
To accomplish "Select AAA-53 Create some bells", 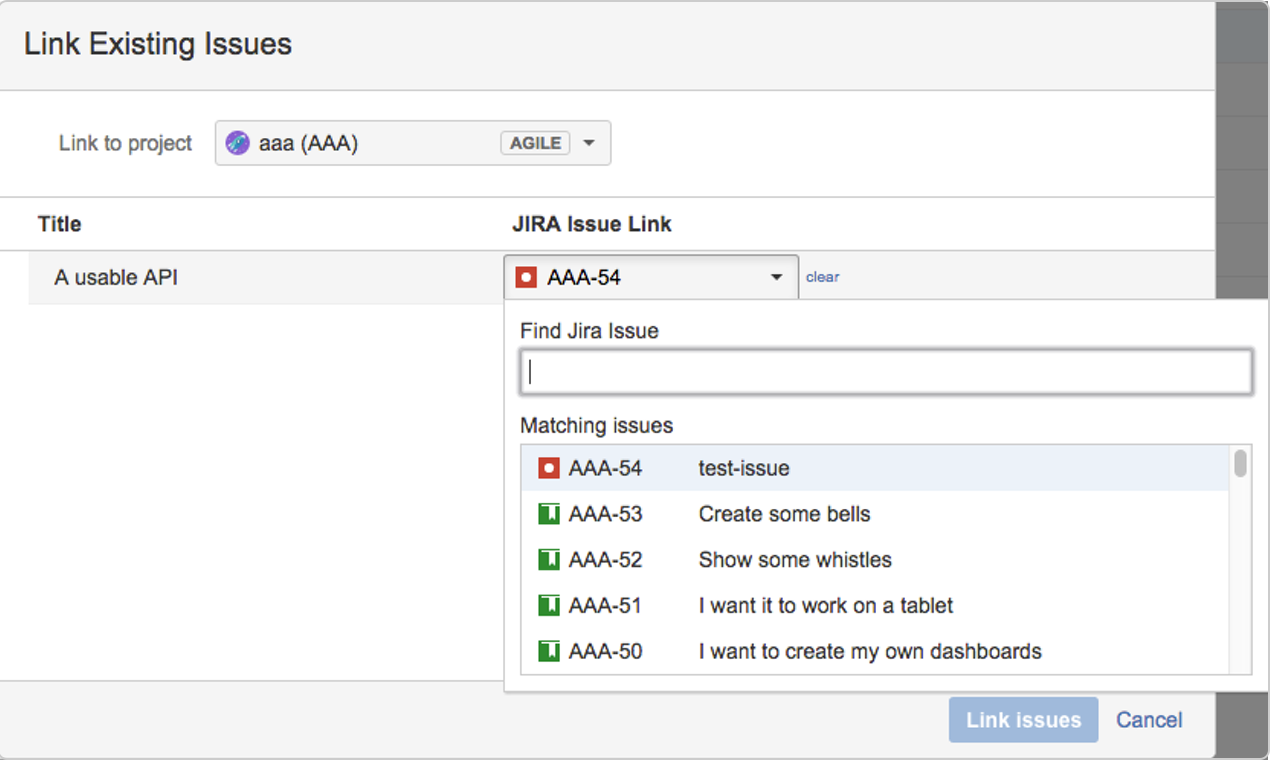I will pos(874,514).
